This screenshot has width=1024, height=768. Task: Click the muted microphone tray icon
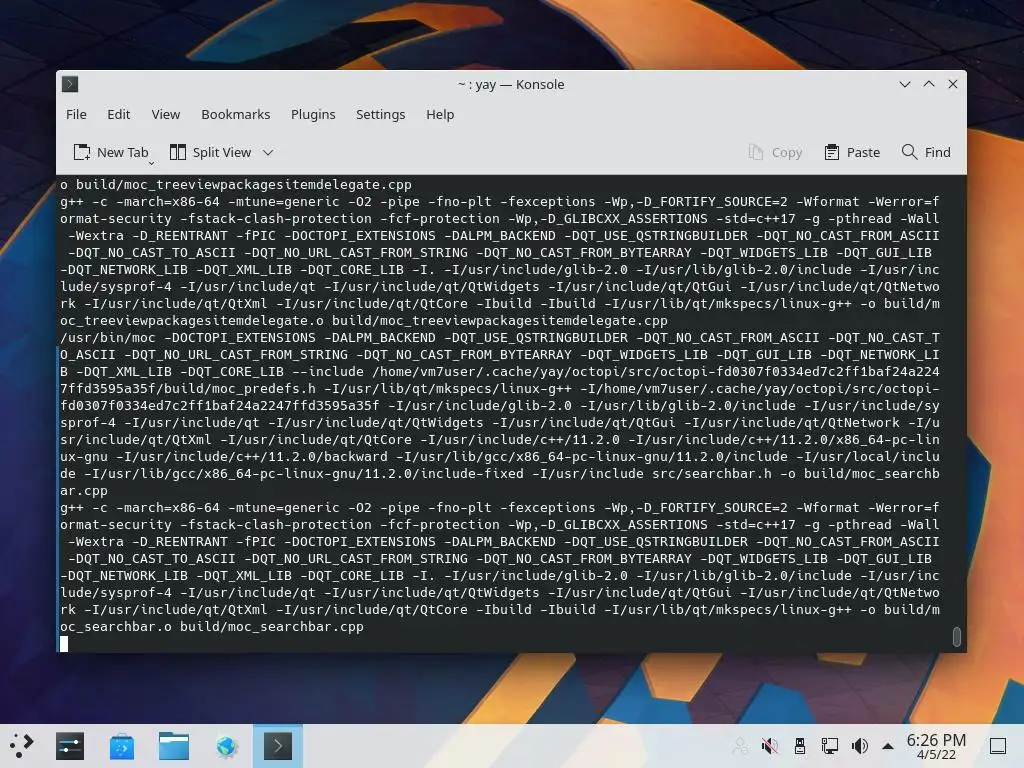[770, 746]
